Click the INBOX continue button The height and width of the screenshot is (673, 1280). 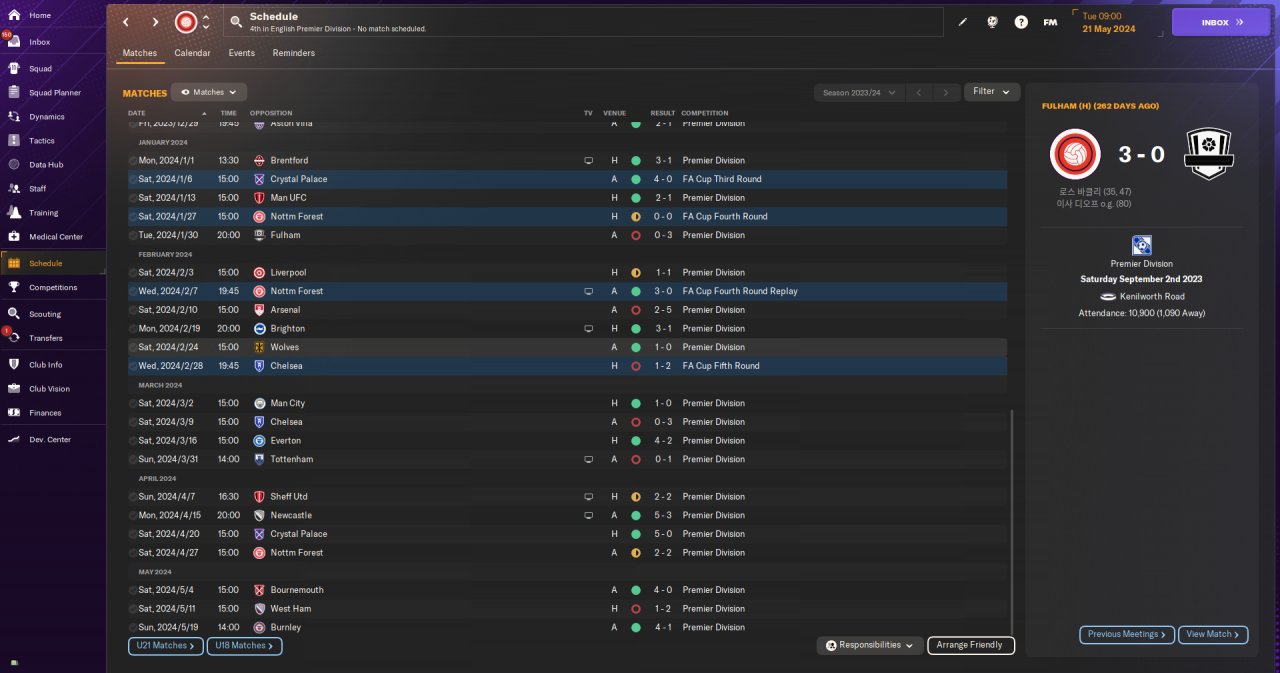tap(1221, 22)
